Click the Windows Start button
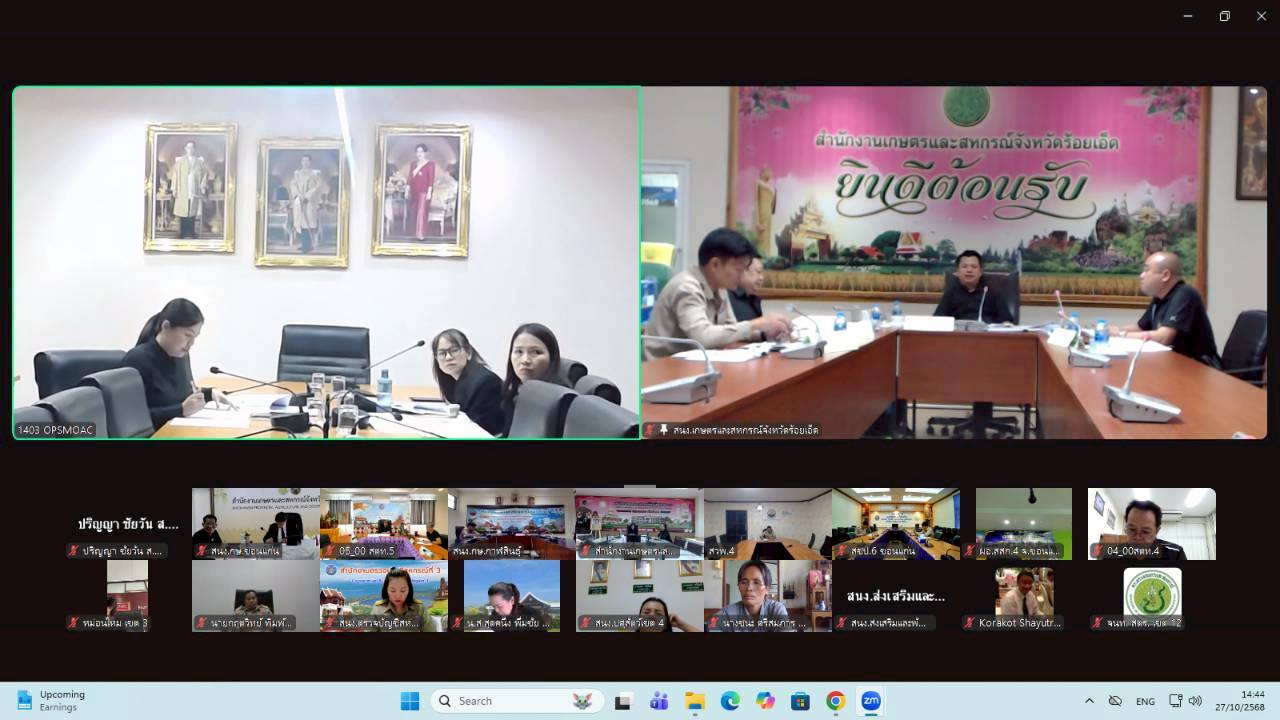Image resolution: width=1280 pixels, height=720 pixels. (410, 701)
